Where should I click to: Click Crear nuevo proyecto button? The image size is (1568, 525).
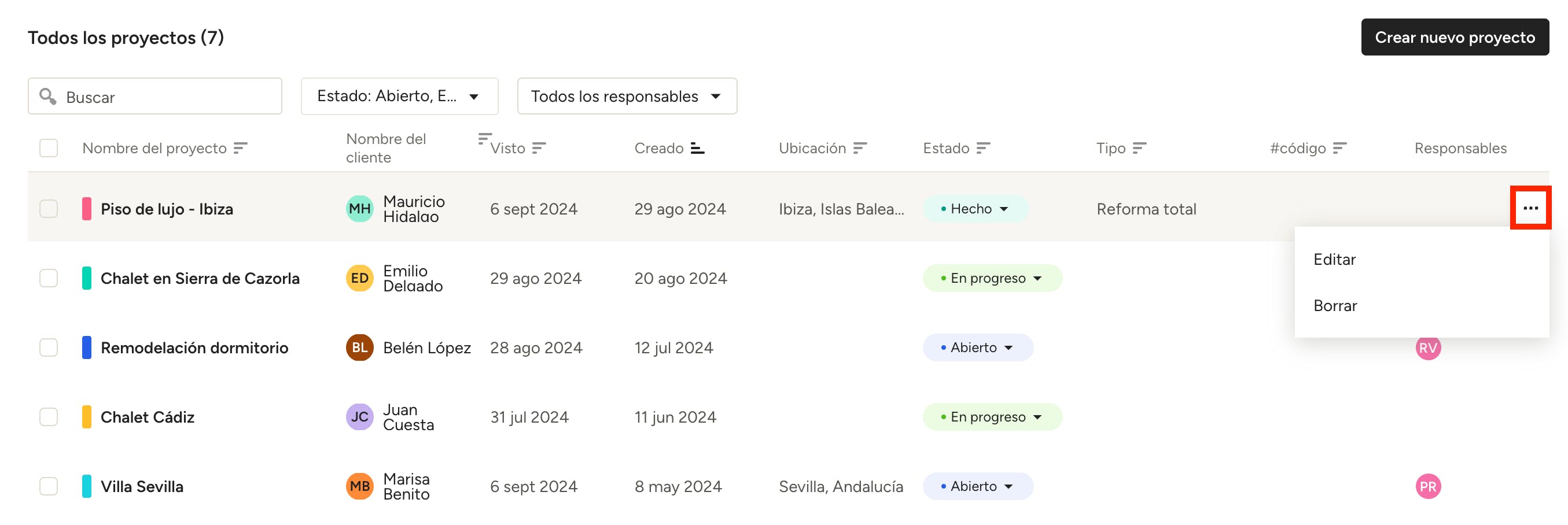tap(1454, 37)
